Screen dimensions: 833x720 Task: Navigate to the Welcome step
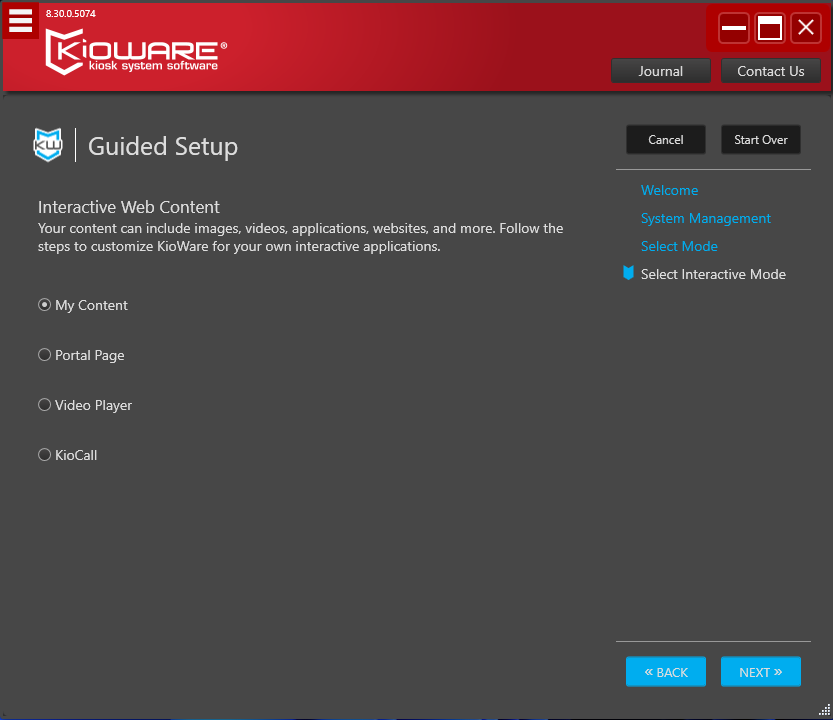point(669,190)
